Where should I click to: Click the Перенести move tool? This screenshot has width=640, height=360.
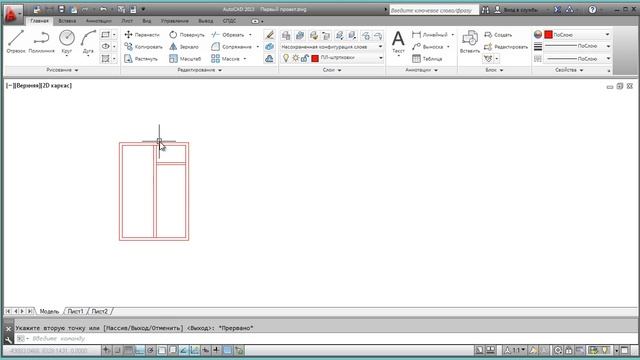(x=142, y=35)
